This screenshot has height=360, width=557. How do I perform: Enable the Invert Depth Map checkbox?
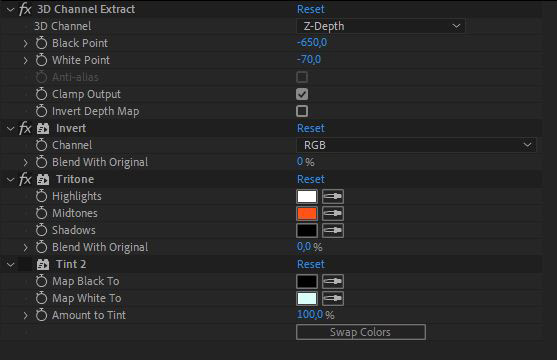click(302, 111)
